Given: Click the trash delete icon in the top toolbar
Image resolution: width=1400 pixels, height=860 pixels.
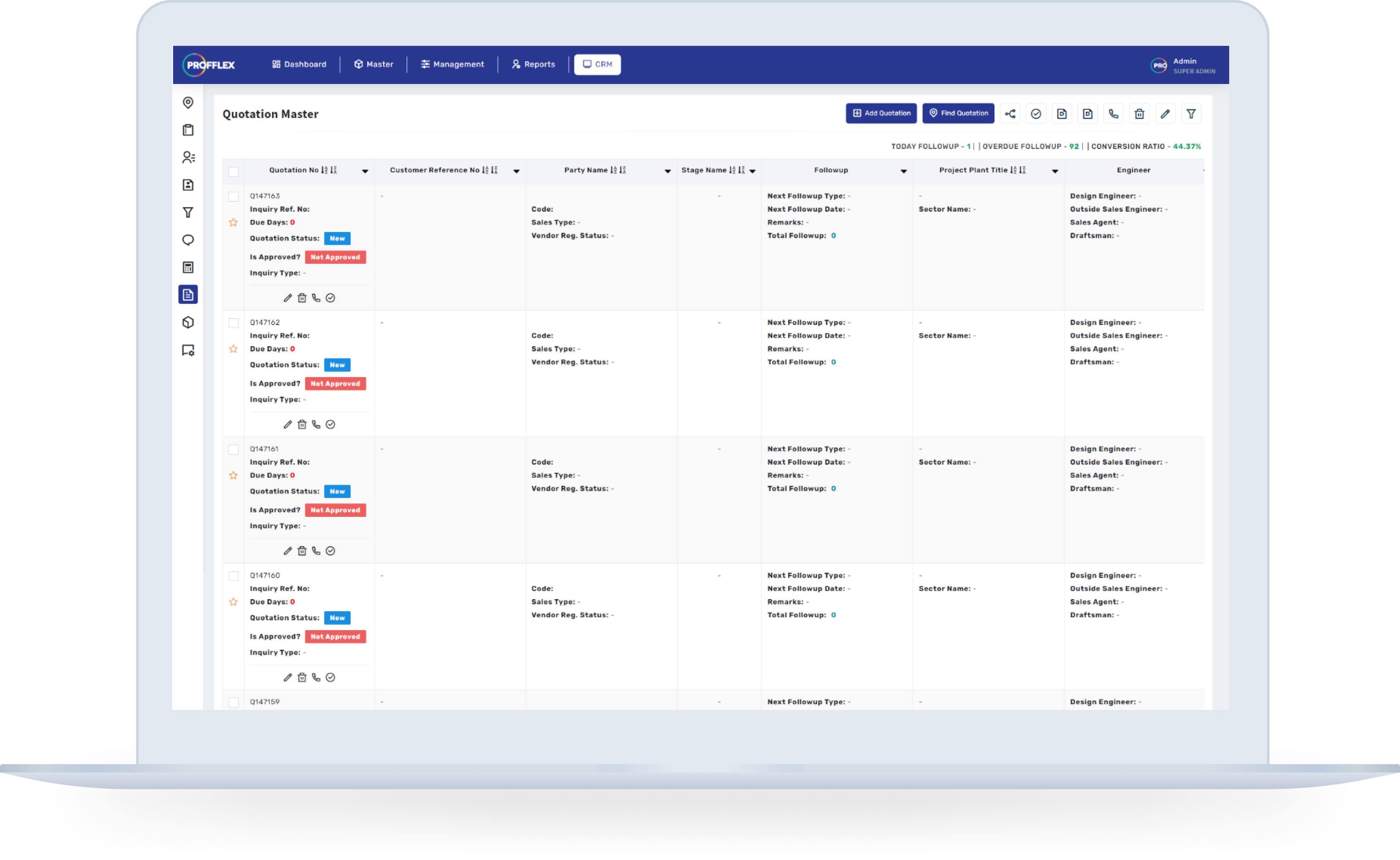Looking at the screenshot, I should (x=1139, y=114).
